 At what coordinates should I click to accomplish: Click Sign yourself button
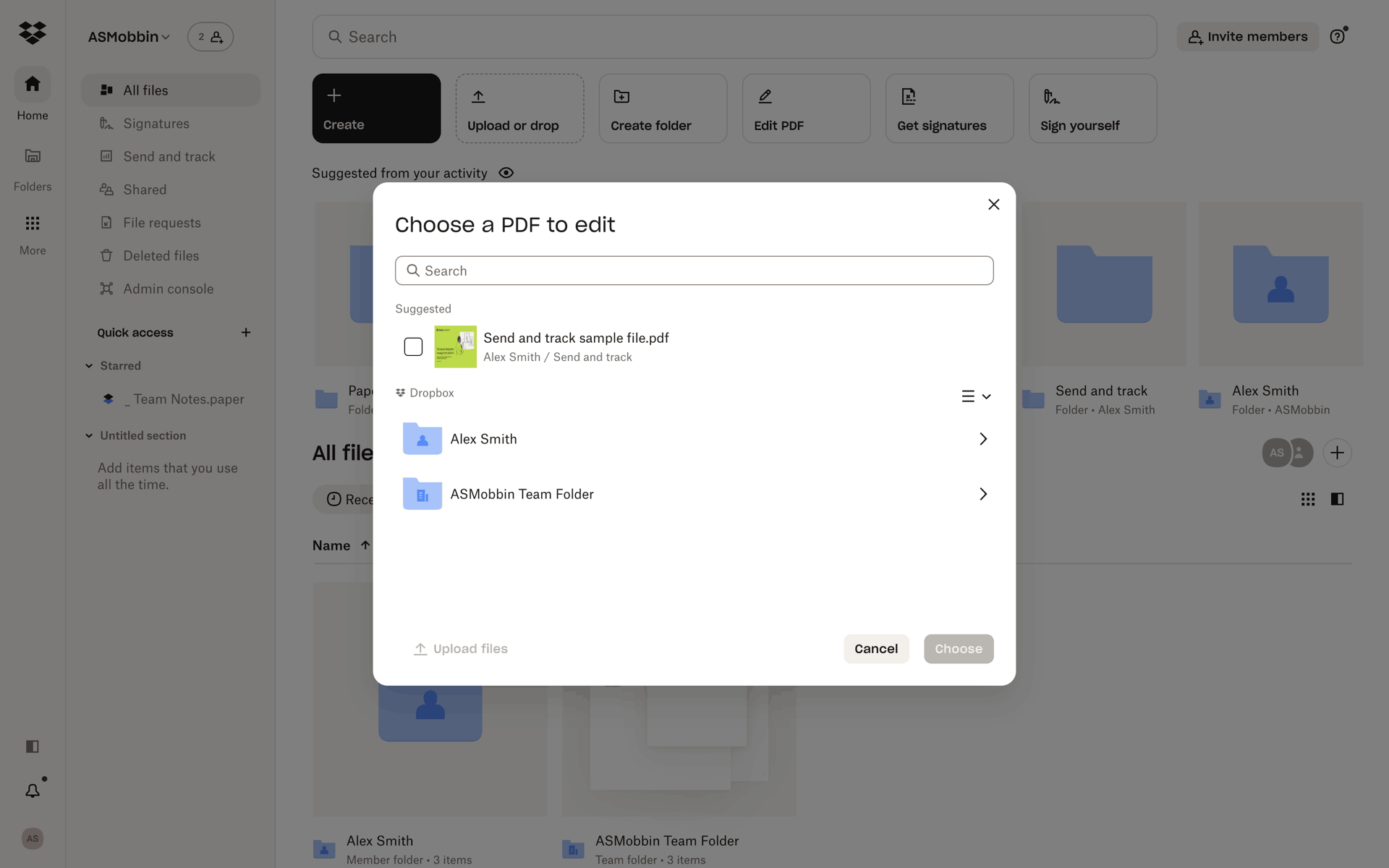pyautogui.click(x=1092, y=109)
